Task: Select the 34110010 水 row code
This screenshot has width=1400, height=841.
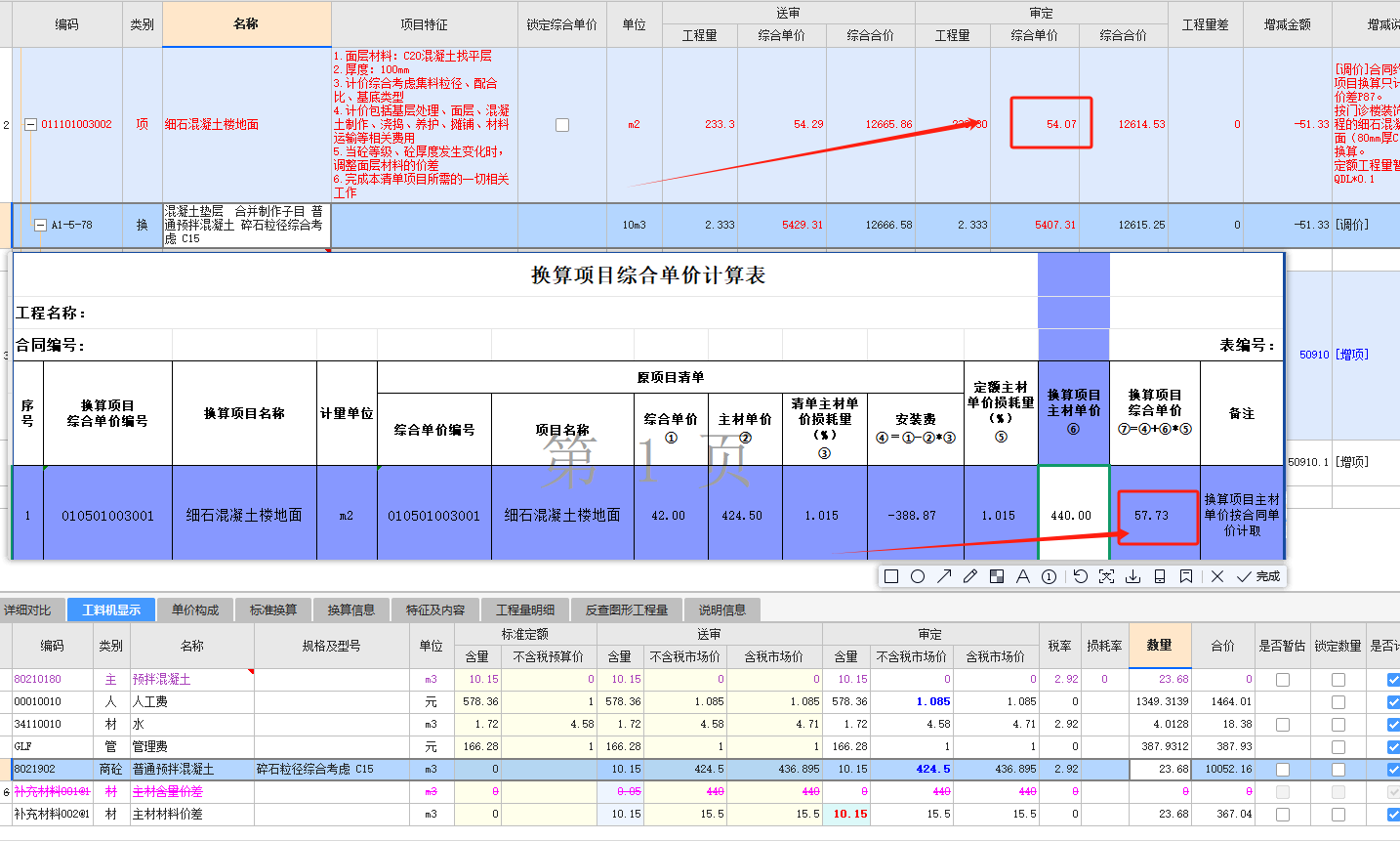Action: 37,725
